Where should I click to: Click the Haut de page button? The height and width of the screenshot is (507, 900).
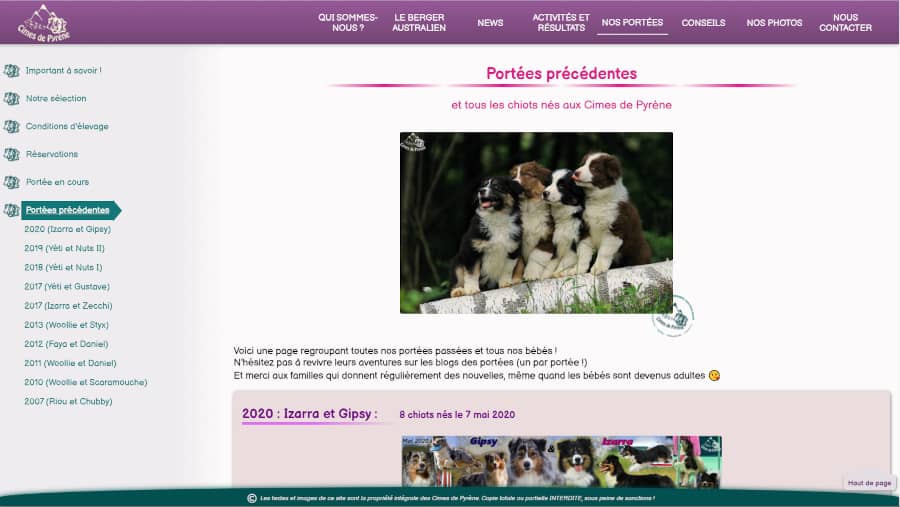click(x=869, y=483)
